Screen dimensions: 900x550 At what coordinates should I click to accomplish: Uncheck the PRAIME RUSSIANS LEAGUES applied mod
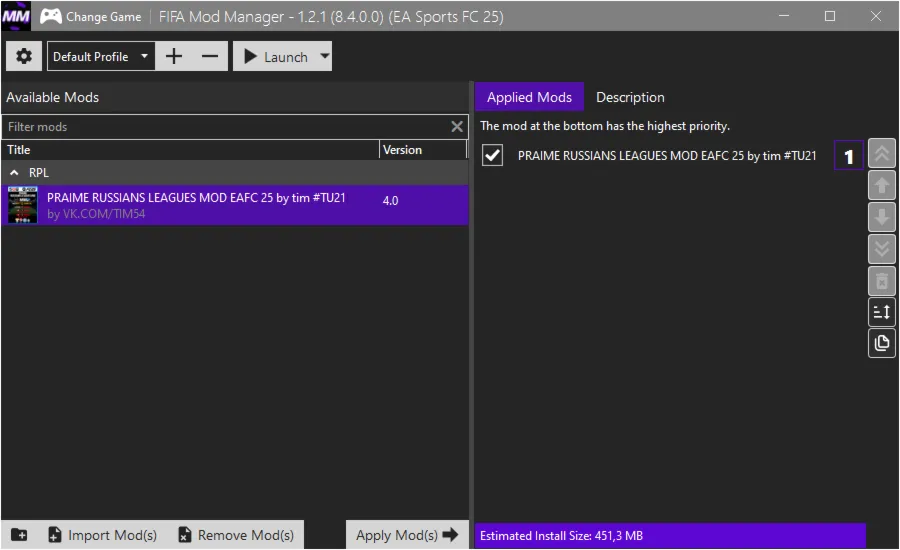492,155
